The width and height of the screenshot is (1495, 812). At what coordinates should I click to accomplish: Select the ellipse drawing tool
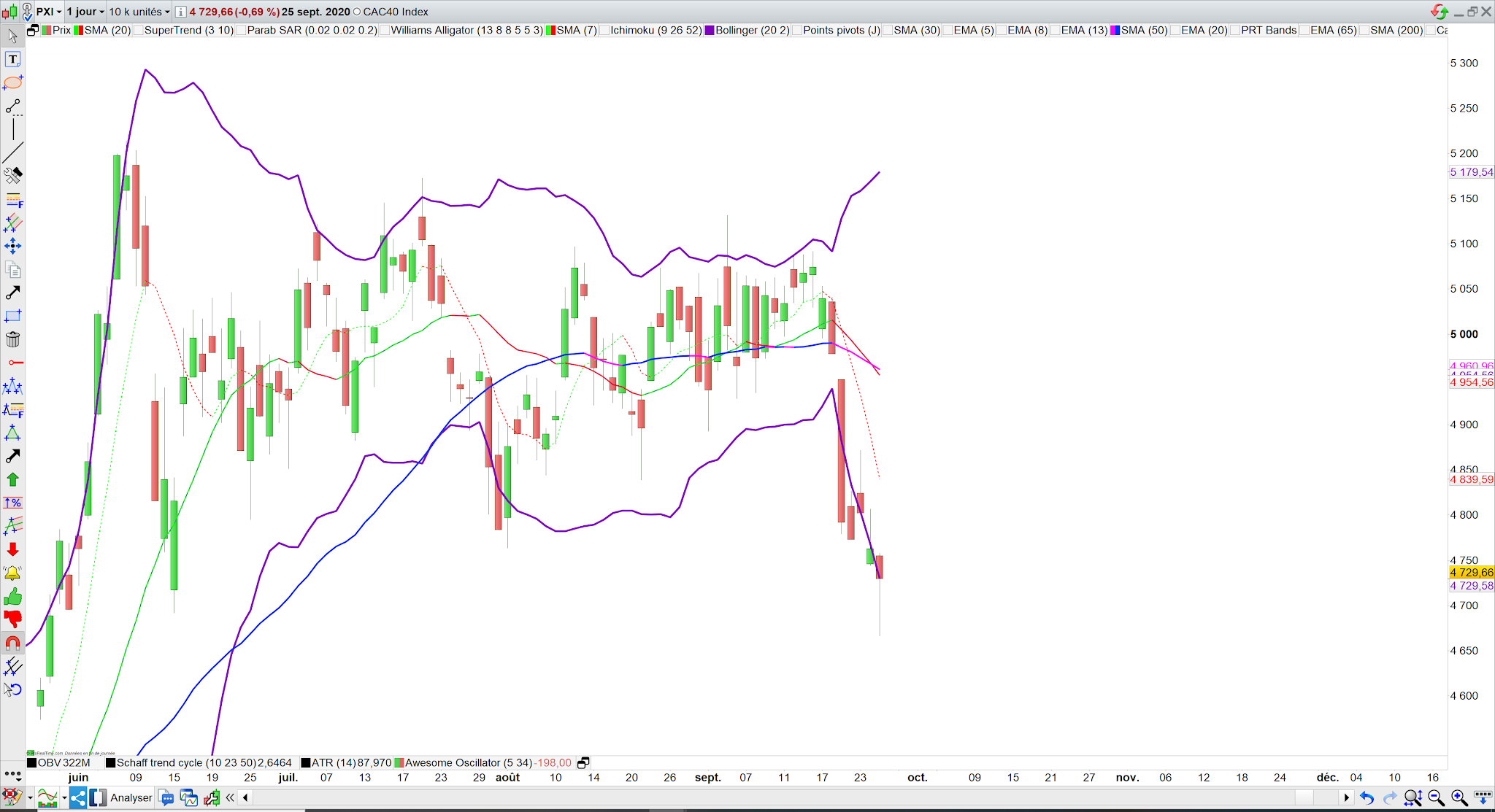pyautogui.click(x=12, y=82)
